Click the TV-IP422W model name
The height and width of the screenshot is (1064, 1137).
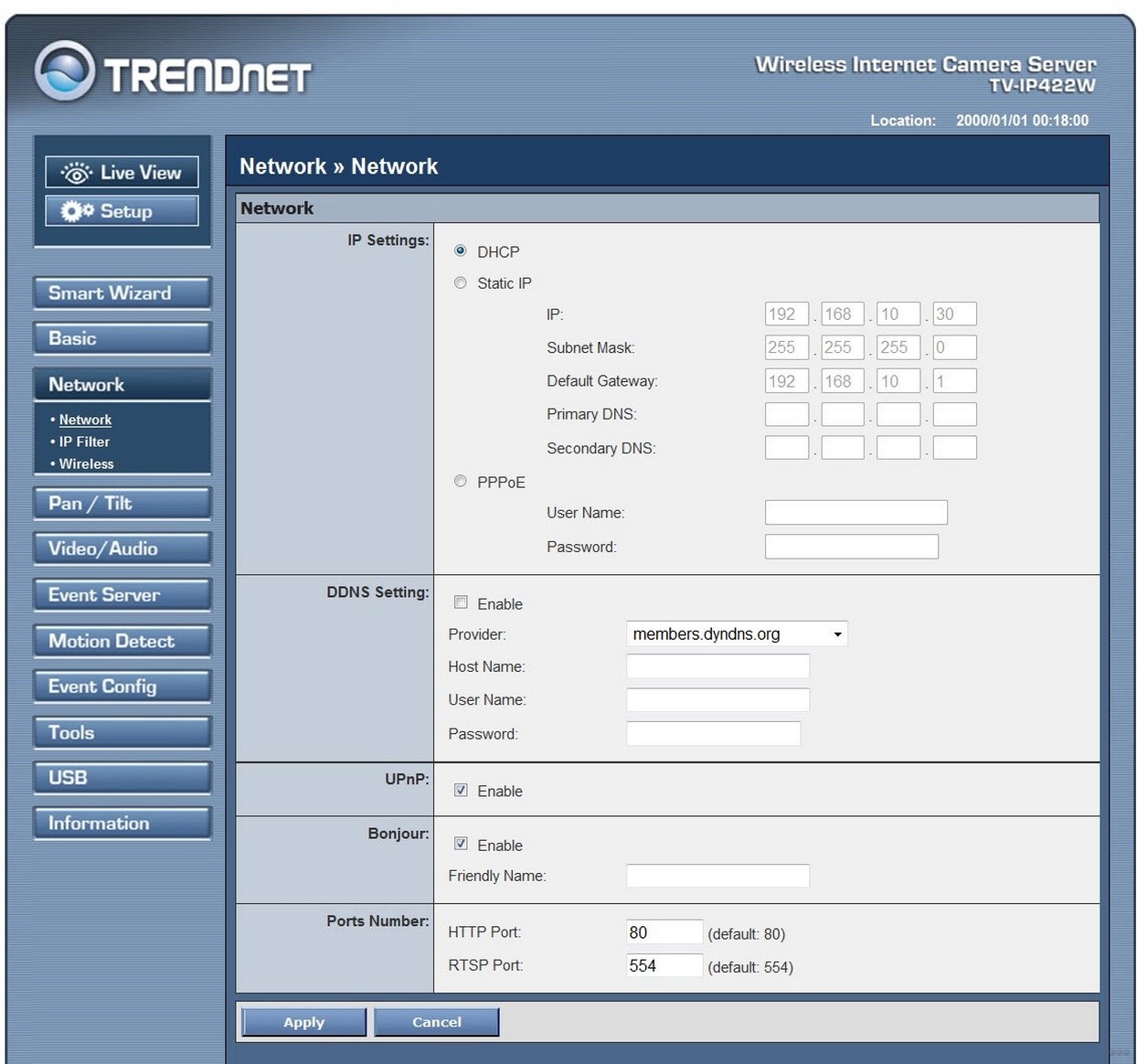1042,85
